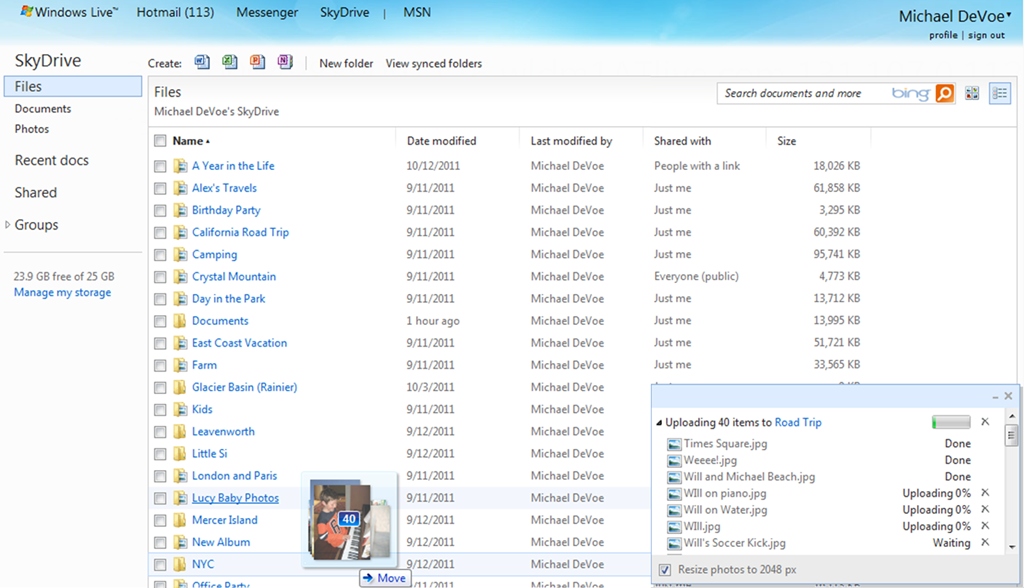Tick the select-all checkbox in the header
Image resolution: width=1024 pixels, height=588 pixels.
click(160, 141)
